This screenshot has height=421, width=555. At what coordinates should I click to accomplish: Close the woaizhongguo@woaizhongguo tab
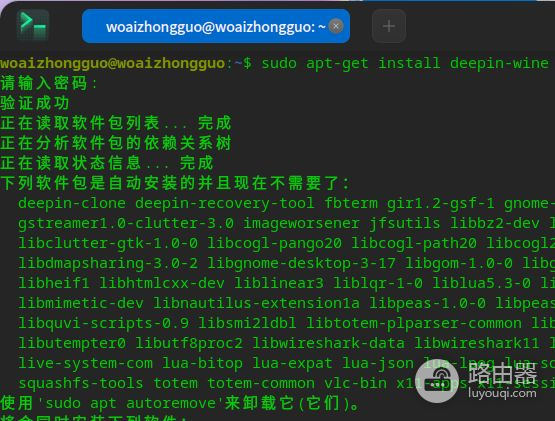click(x=336, y=26)
